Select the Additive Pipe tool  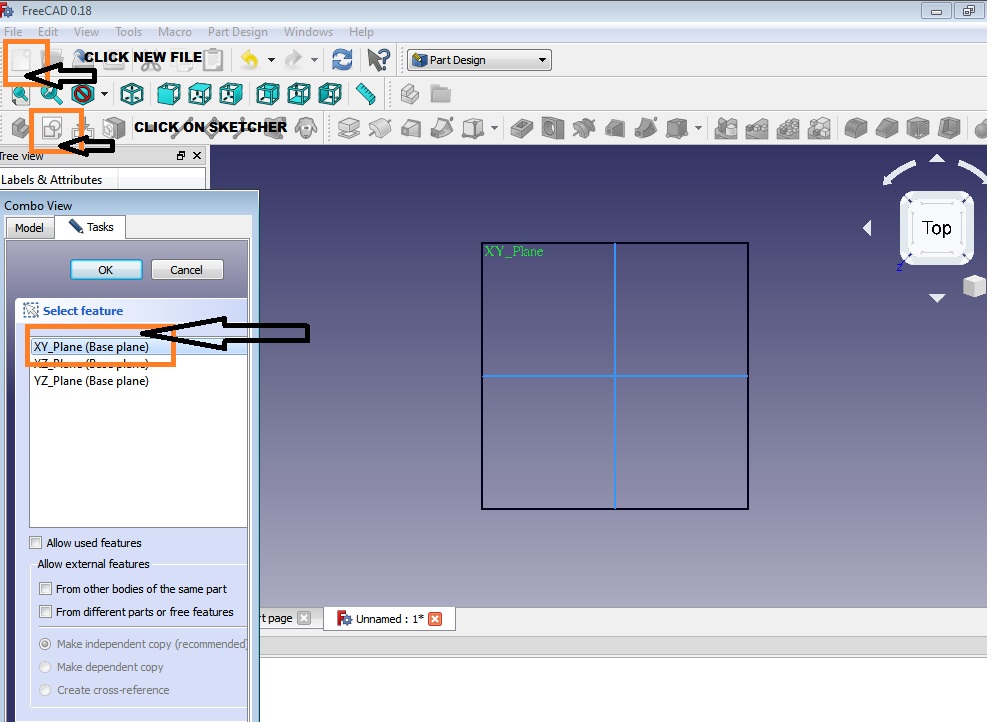[x=442, y=129]
